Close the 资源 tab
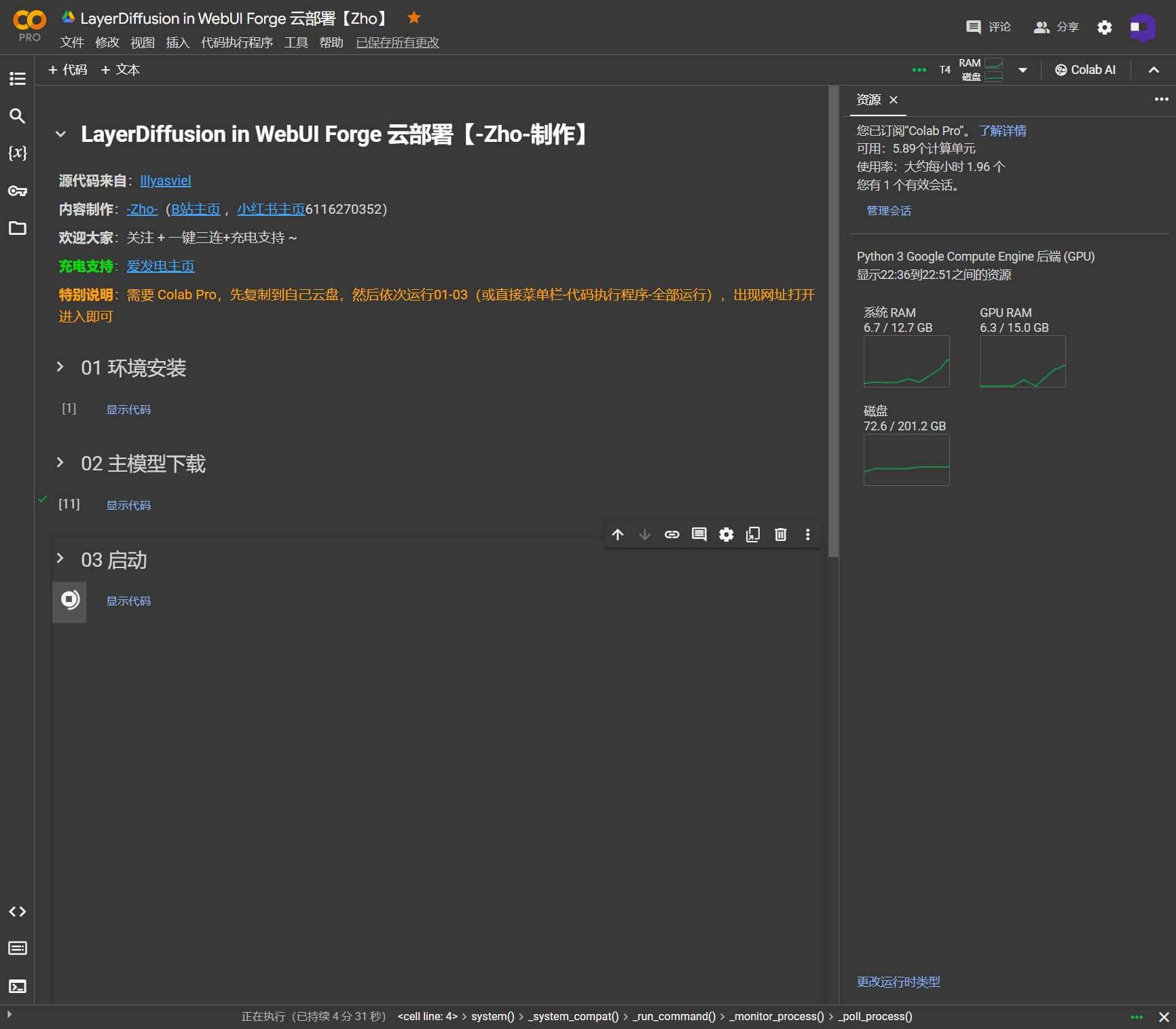 pos(894,100)
